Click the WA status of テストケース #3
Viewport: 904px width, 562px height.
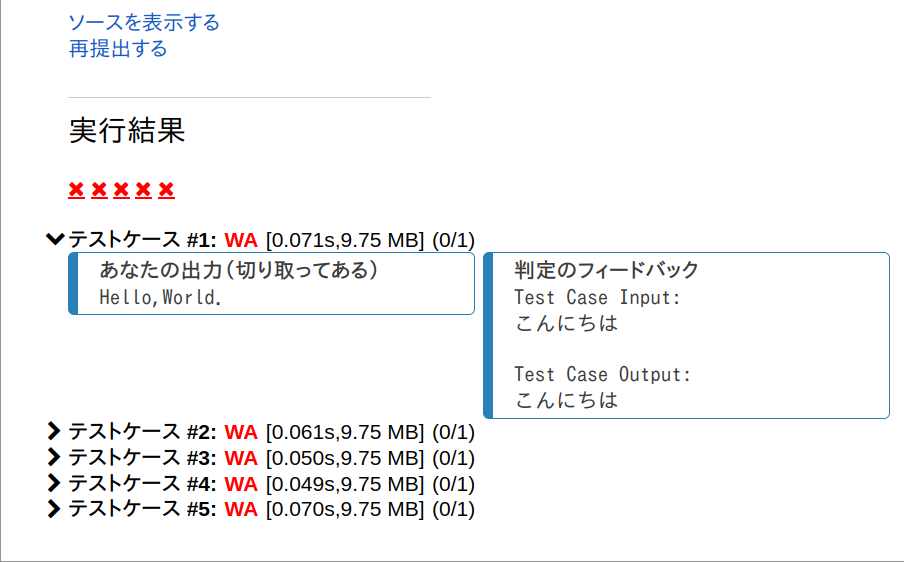pyautogui.click(x=241, y=458)
